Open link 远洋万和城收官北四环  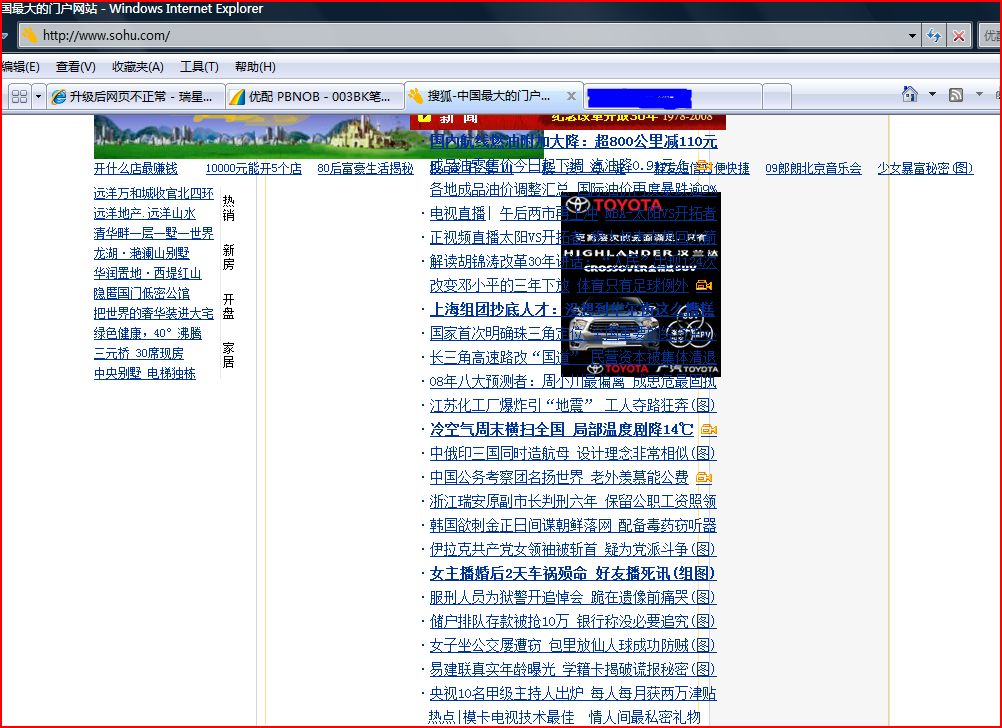click(x=153, y=194)
